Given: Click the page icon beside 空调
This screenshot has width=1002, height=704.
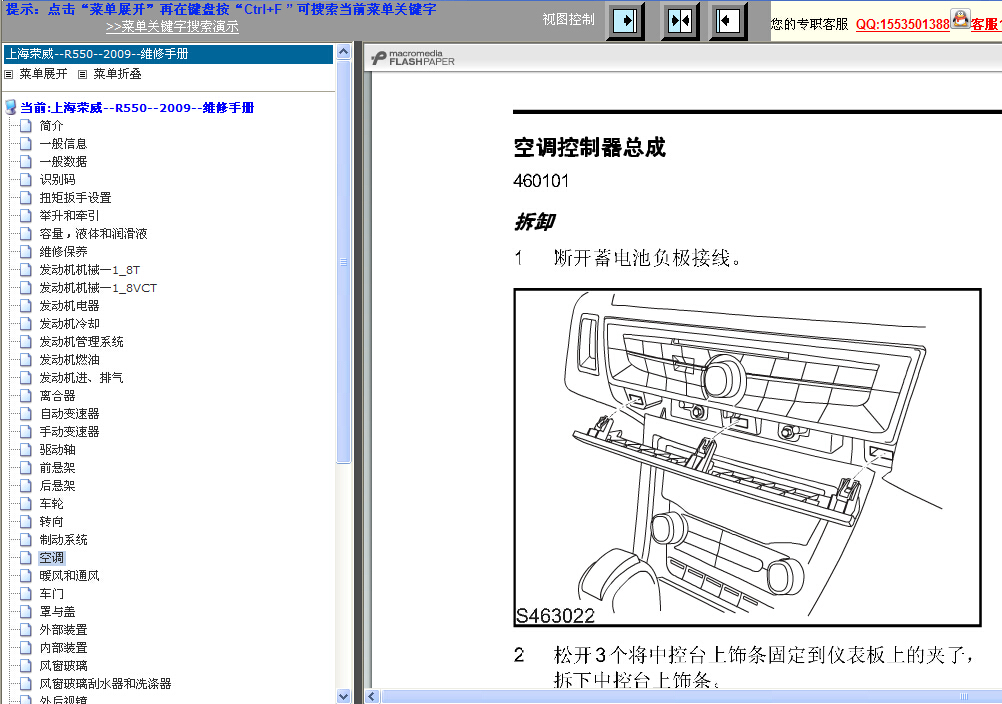Looking at the screenshot, I should (x=26, y=558).
